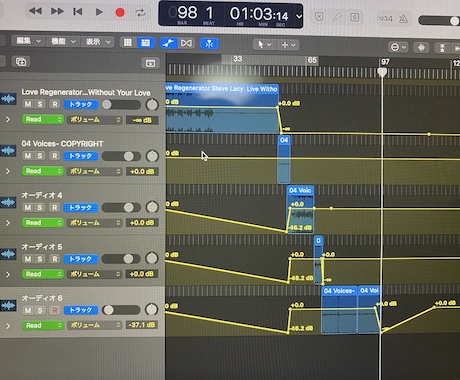Click pan knob on オーディオ 4 track
The image size is (460, 380).
[152, 207]
